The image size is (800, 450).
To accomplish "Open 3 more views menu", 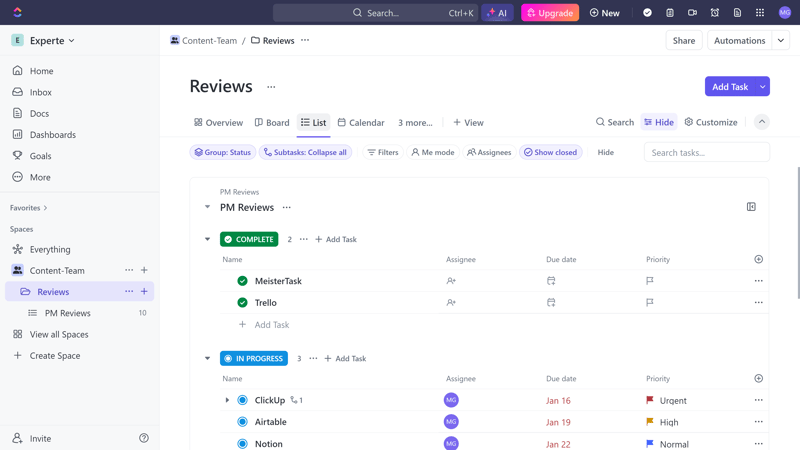I will tap(415, 122).
